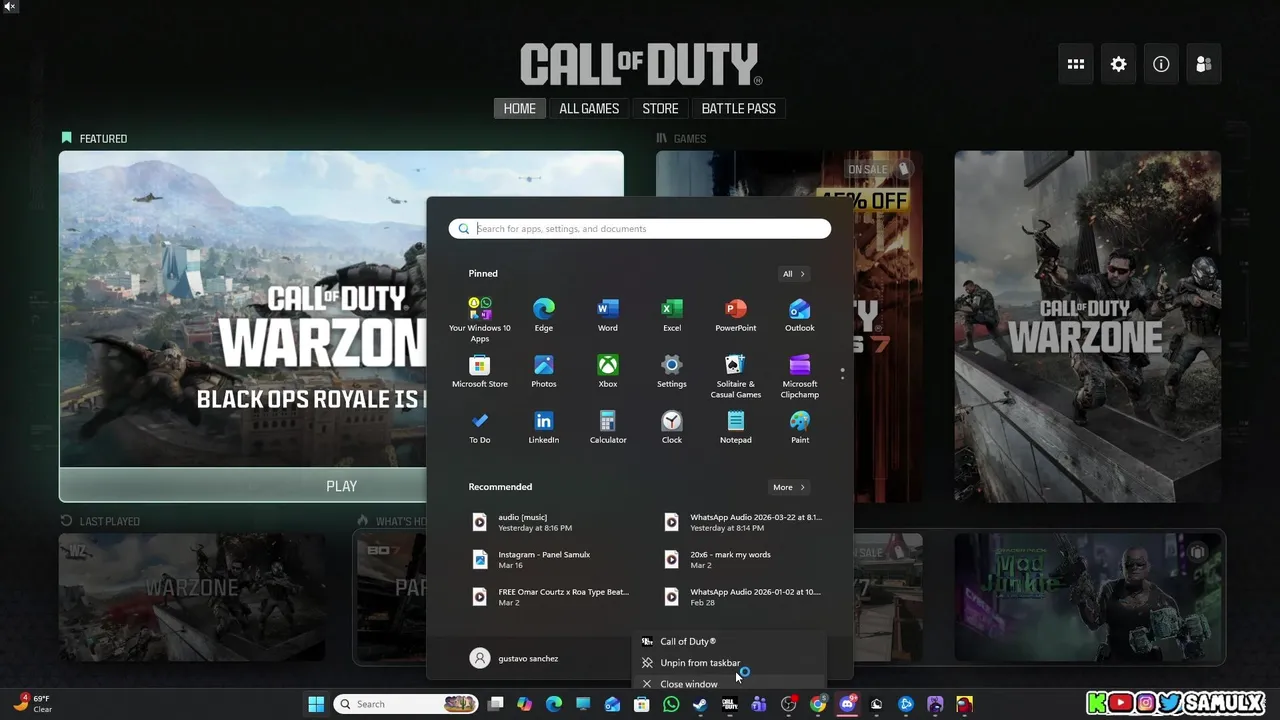Select the Warzone card in Games section
This screenshot has width=1280, height=720.
tap(1087, 326)
